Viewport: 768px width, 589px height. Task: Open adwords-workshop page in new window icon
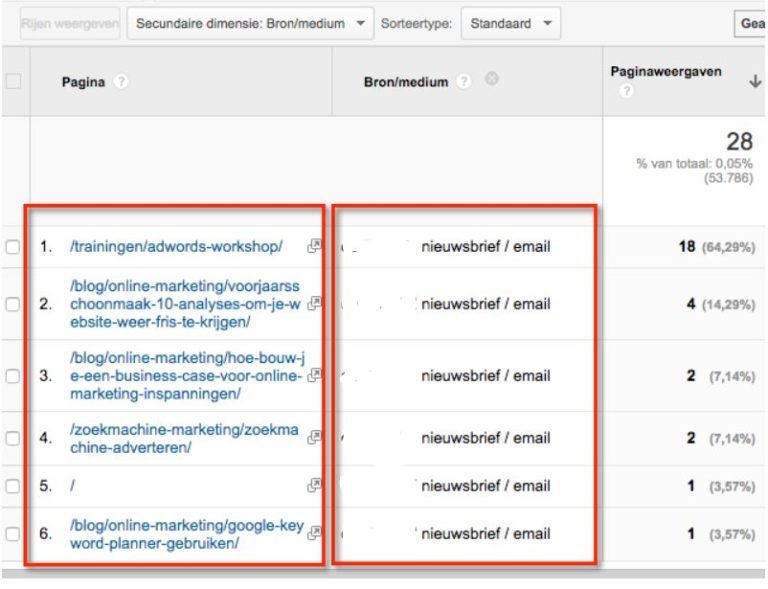314,246
